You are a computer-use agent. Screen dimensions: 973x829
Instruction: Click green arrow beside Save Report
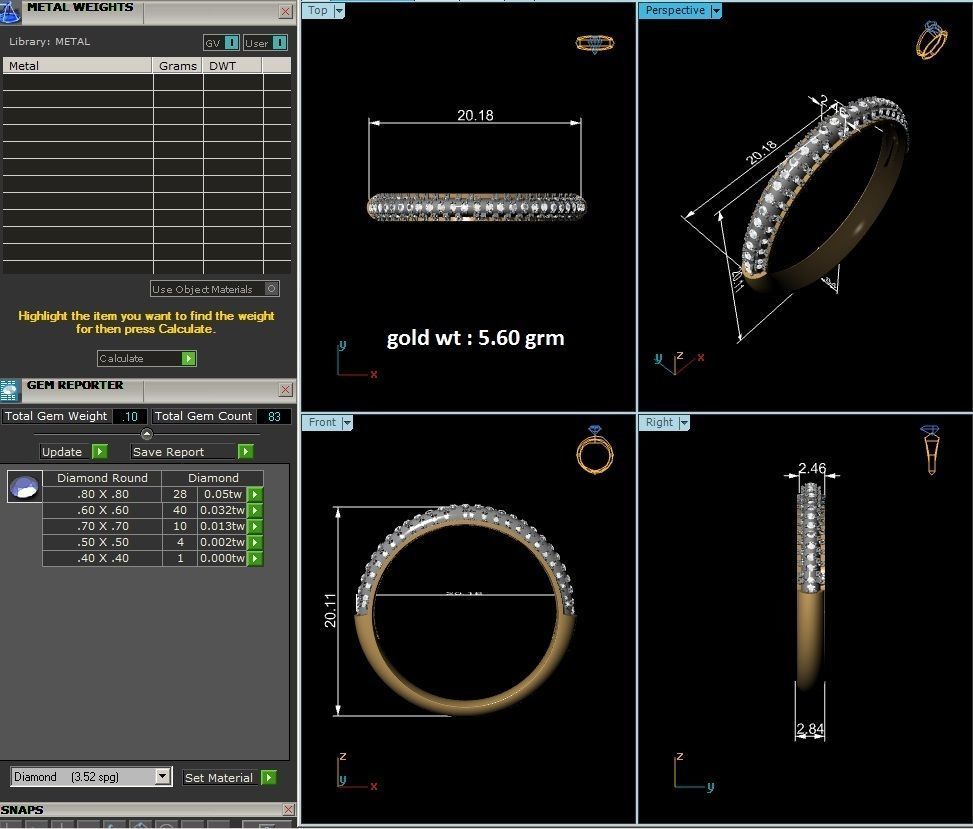[x=246, y=452]
